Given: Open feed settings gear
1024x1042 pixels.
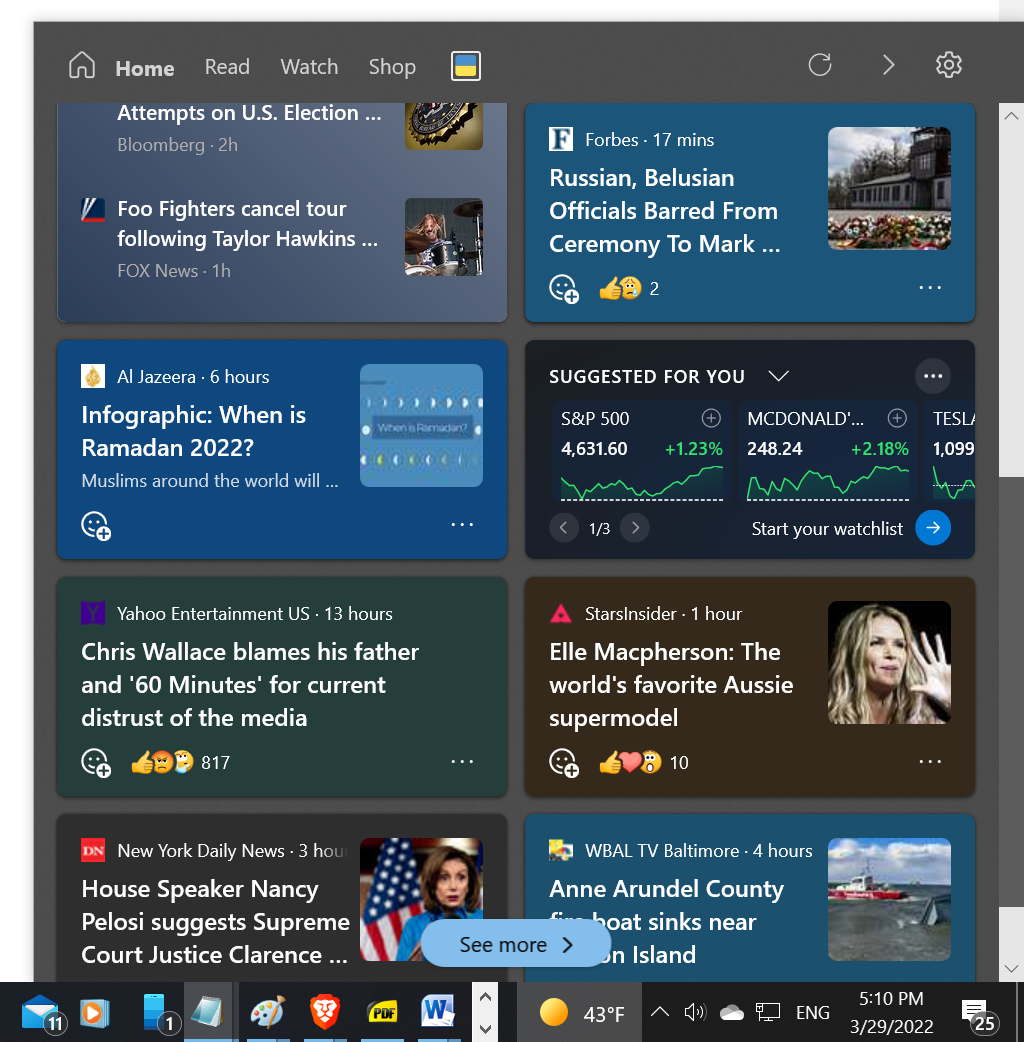Looking at the screenshot, I should point(948,65).
